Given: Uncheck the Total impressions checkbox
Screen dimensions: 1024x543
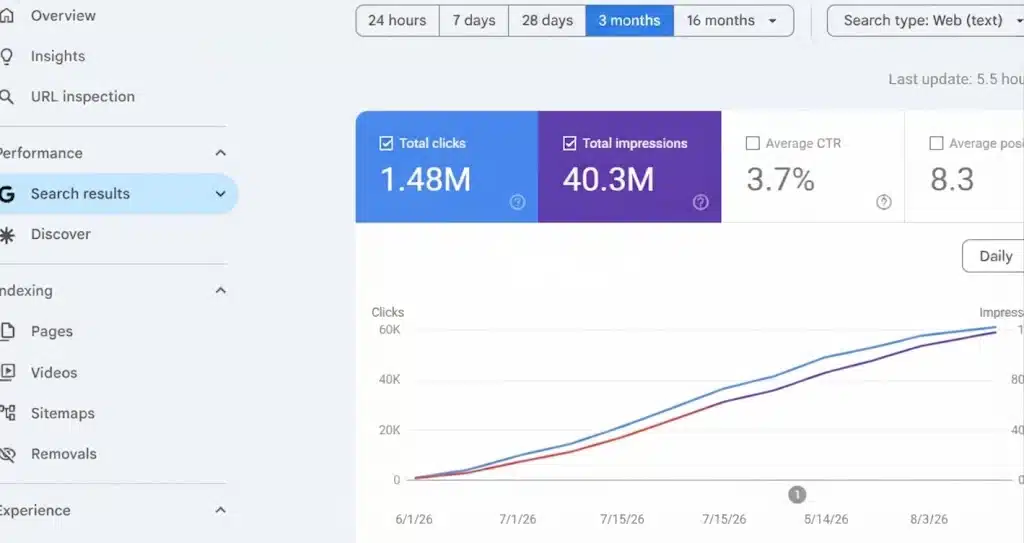Looking at the screenshot, I should pyautogui.click(x=569, y=143).
